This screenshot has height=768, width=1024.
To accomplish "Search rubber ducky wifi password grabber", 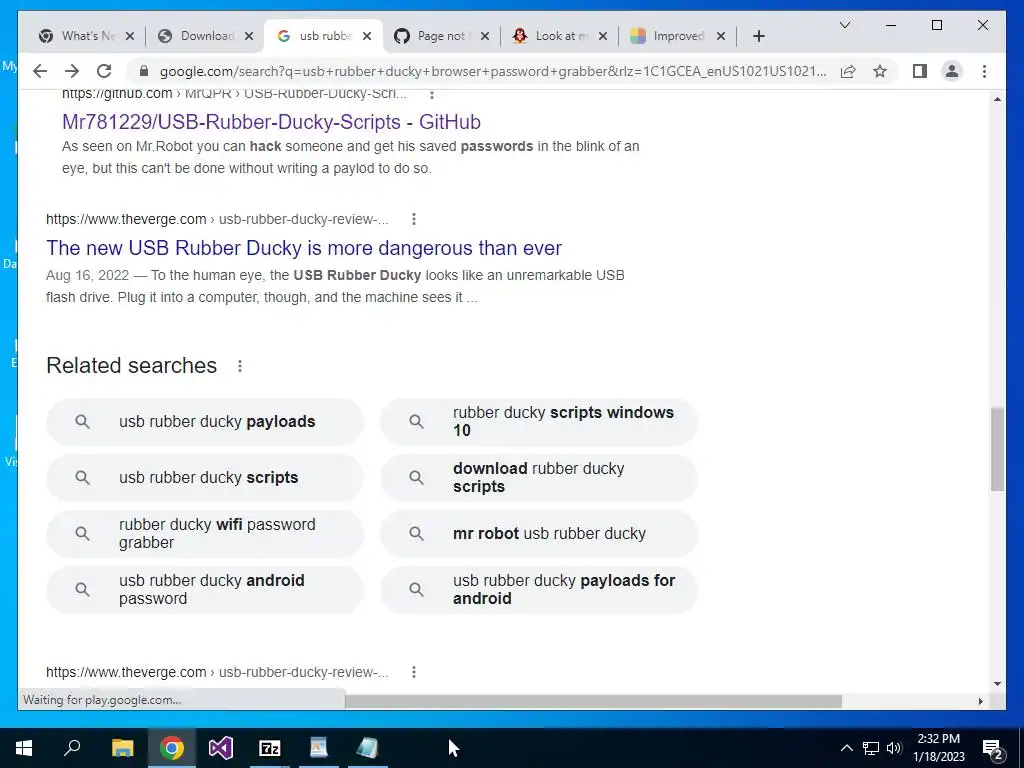I will 204,534.
